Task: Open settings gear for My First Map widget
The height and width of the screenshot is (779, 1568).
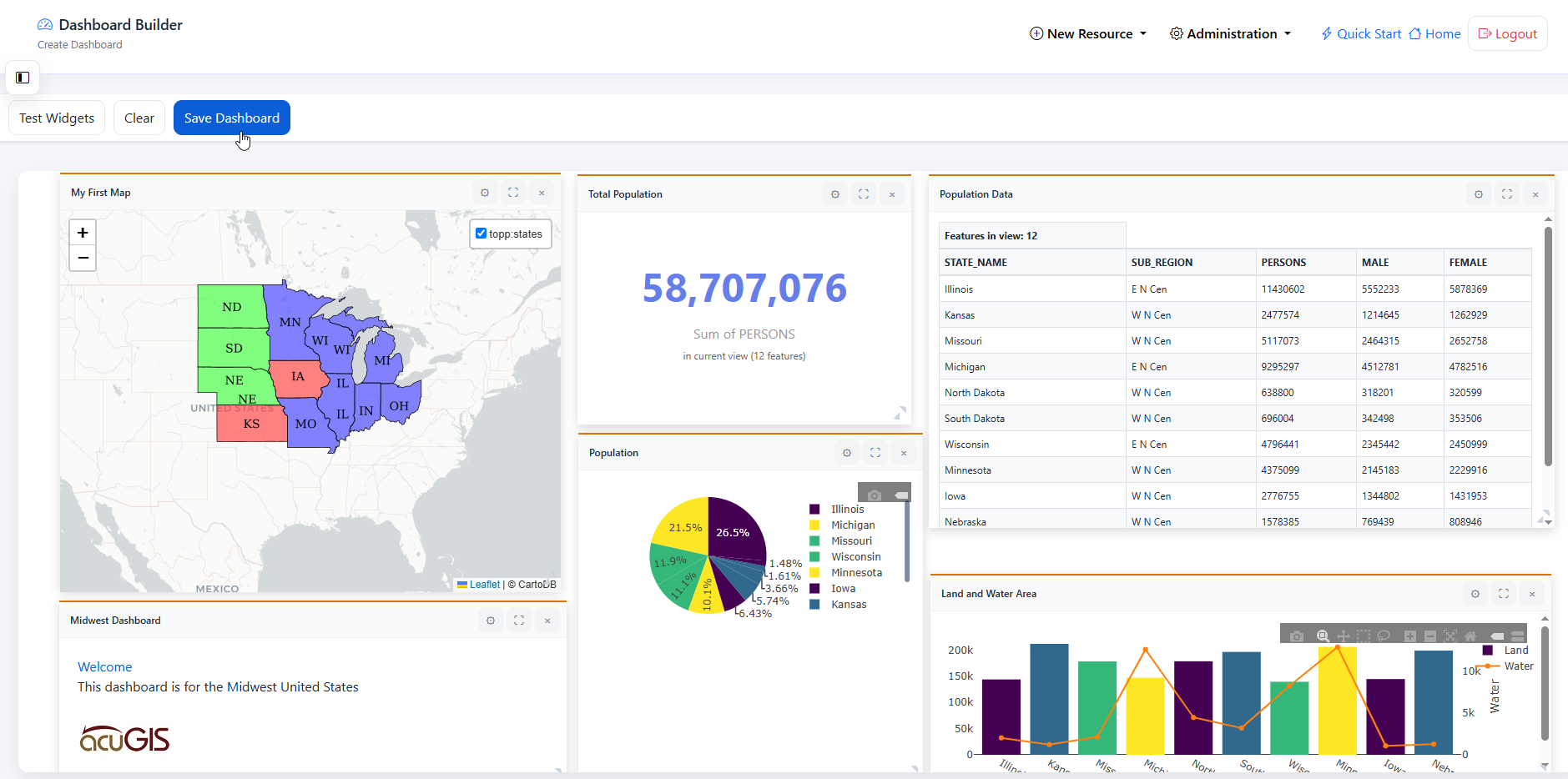Action: pyautogui.click(x=485, y=193)
